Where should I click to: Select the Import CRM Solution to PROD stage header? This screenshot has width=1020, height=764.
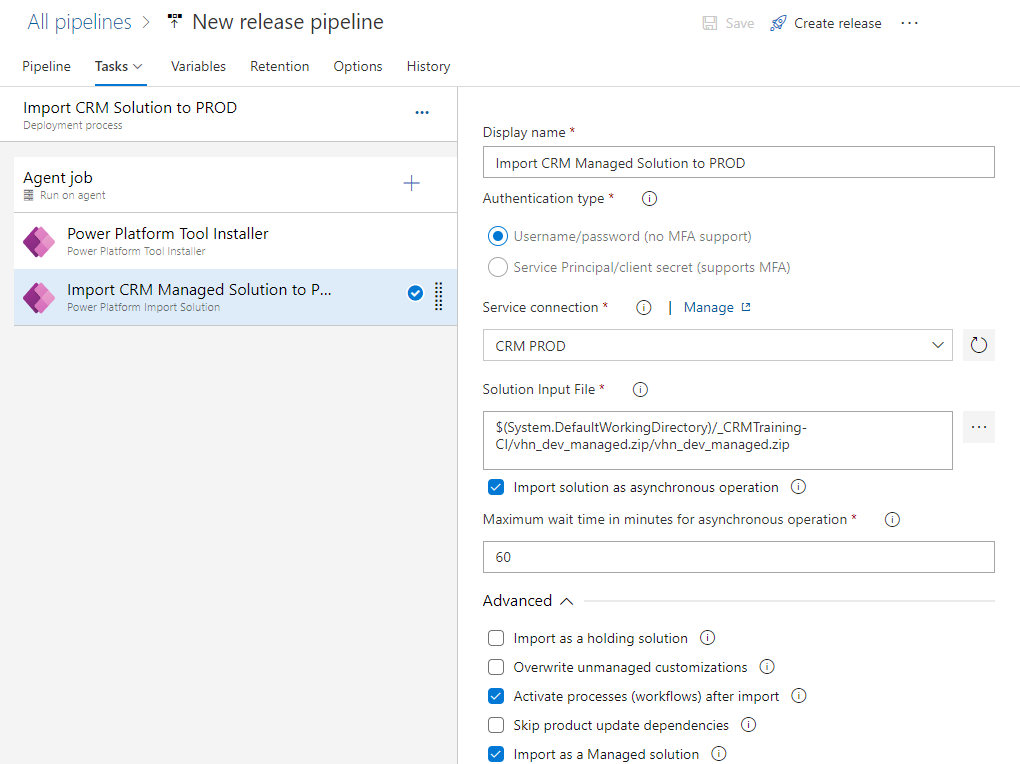click(x=228, y=115)
